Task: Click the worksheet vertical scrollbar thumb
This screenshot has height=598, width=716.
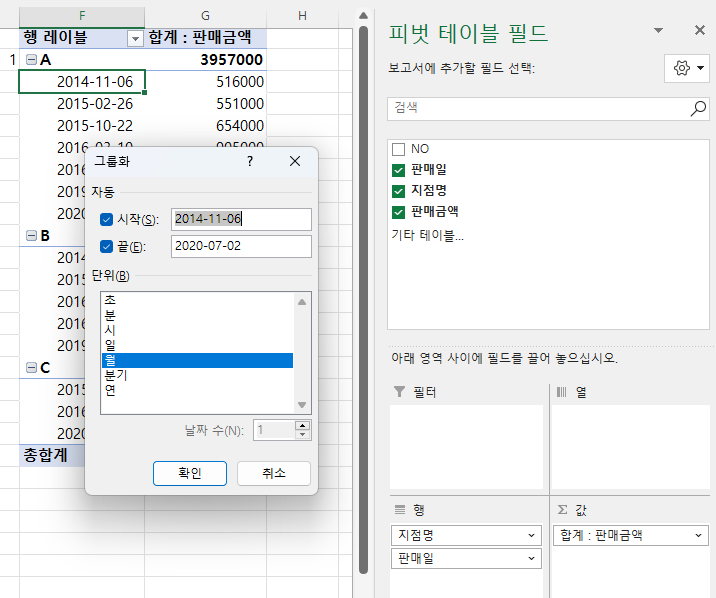Action: 363,299
